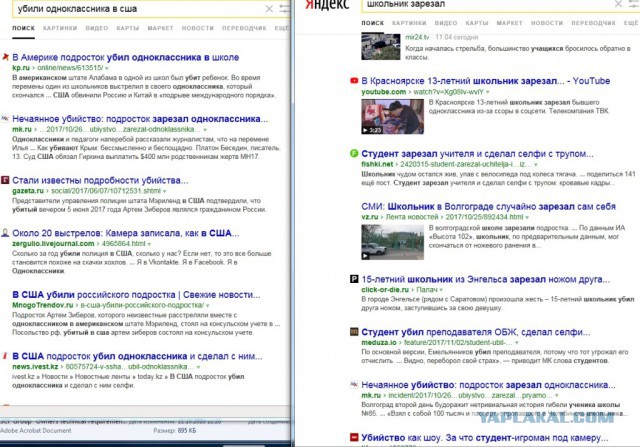The image size is (640, 447).
Task: Click the news.ivest.kz favicon icon
Action: coord(5,356)
